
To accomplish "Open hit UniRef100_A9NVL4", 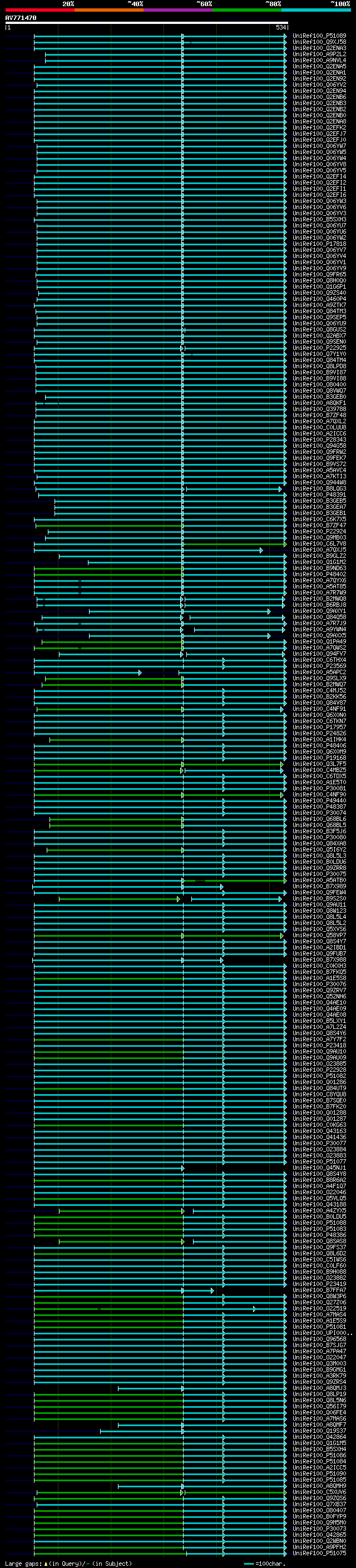I will [319, 60].
